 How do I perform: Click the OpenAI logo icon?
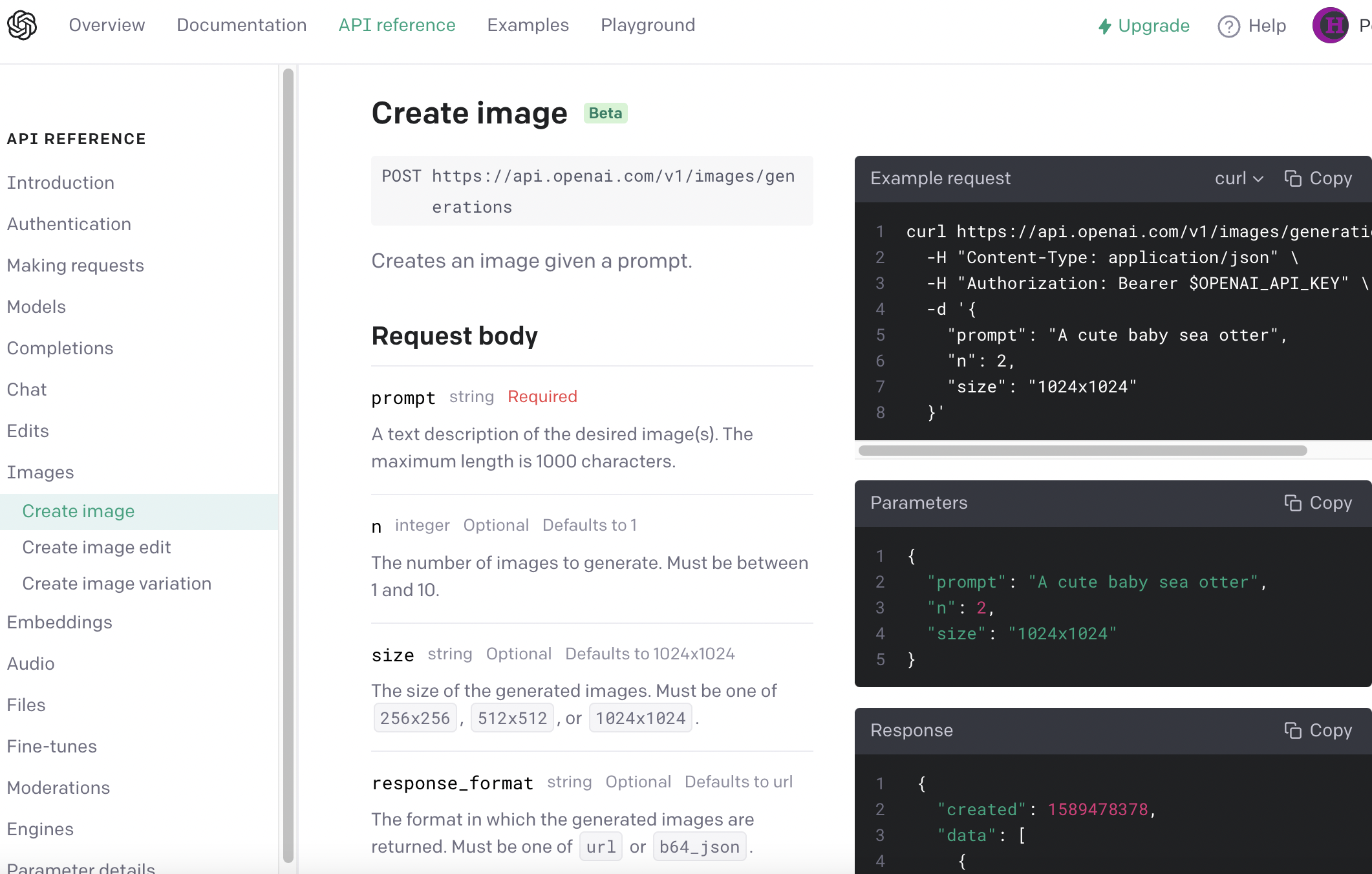click(22, 25)
